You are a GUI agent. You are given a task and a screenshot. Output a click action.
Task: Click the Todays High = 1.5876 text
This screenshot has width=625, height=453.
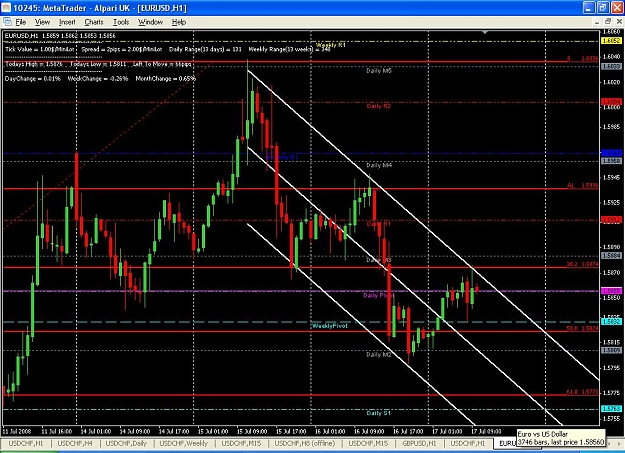click(34, 64)
